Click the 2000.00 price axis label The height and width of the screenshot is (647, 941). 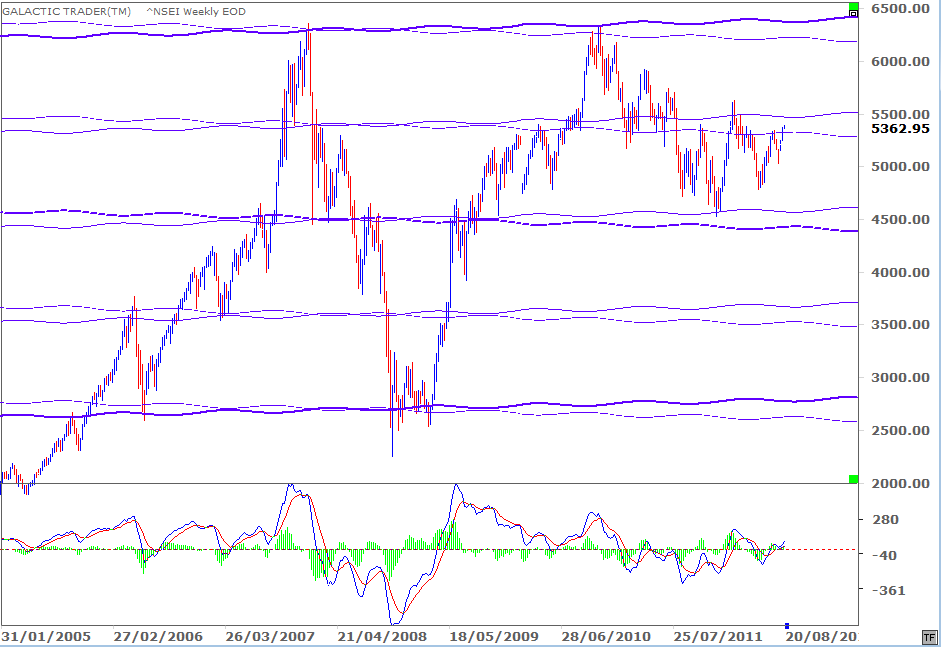(x=900, y=483)
